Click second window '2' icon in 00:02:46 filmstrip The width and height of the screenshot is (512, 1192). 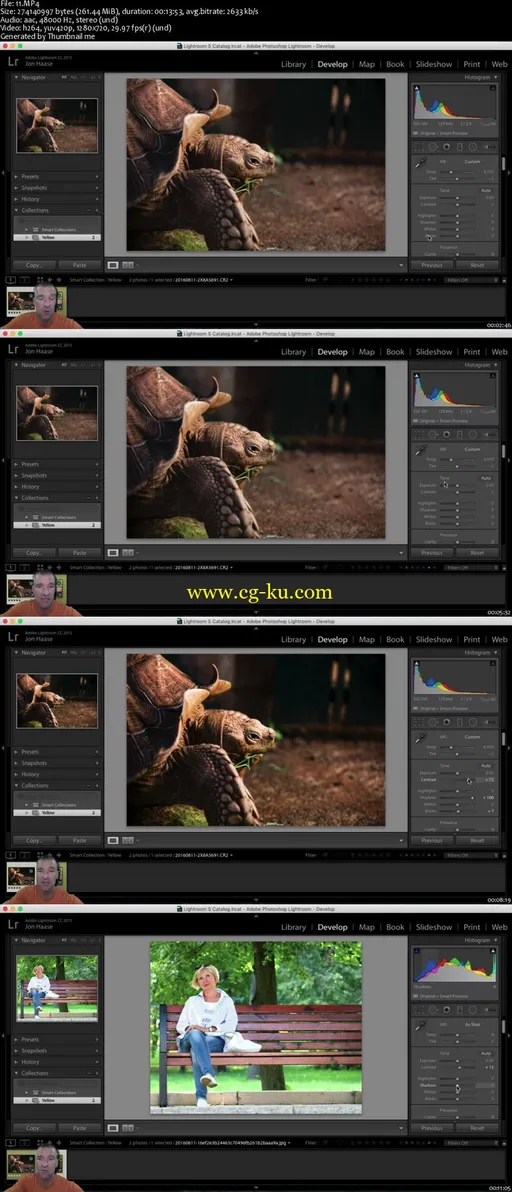click(24, 280)
